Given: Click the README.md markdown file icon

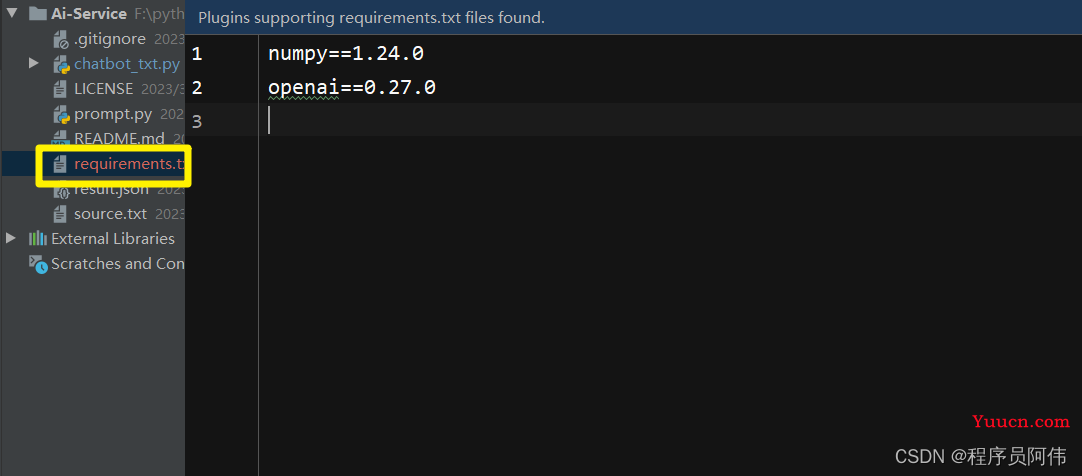Looking at the screenshot, I should tap(61, 139).
